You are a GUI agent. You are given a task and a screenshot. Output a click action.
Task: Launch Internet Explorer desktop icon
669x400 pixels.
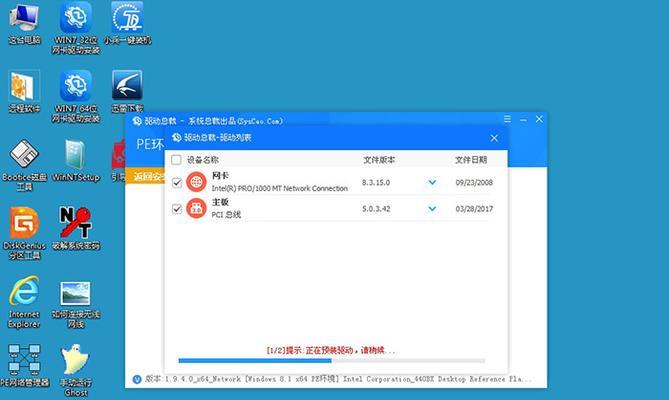pos(24,302)
